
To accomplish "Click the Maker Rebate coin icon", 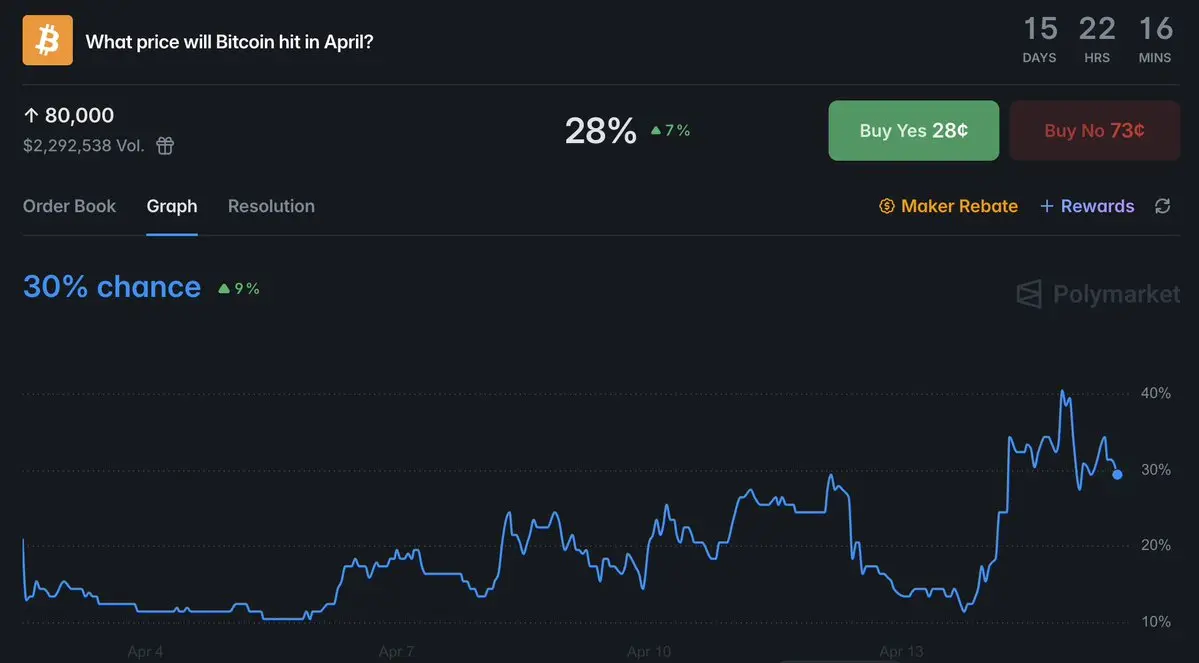I will [886, 206].
